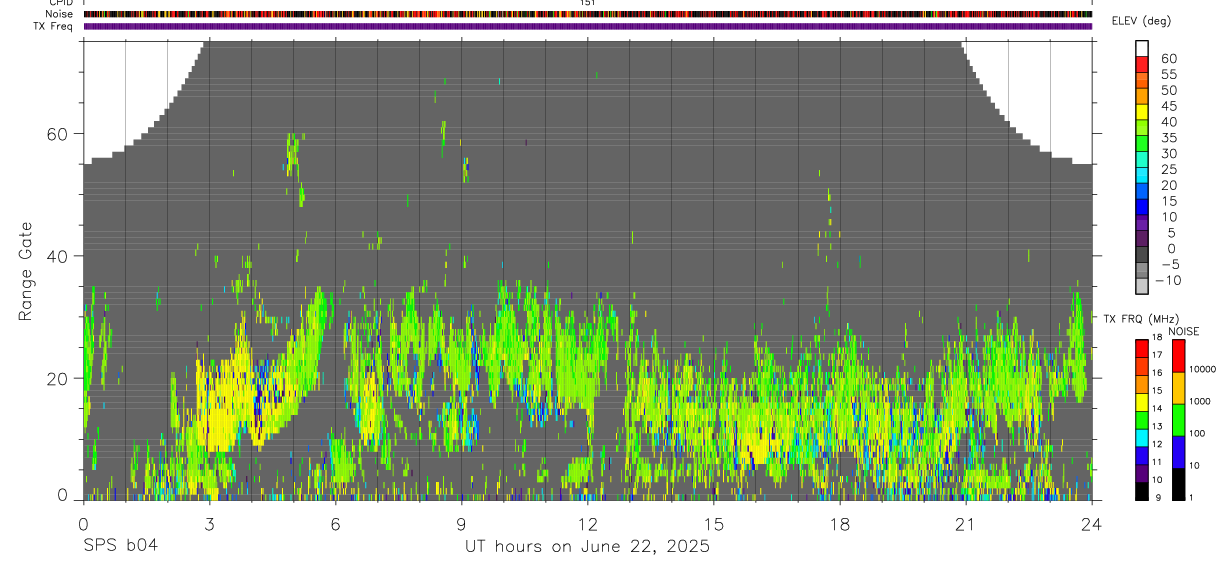Click the white top box of elevation scale
The height and width of the screenshot is (567, 1228).
[1143, 49]
